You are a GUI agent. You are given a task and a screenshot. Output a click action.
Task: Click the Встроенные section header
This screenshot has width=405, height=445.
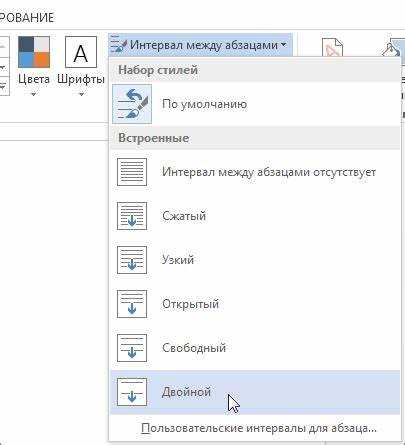click(255, 138)
